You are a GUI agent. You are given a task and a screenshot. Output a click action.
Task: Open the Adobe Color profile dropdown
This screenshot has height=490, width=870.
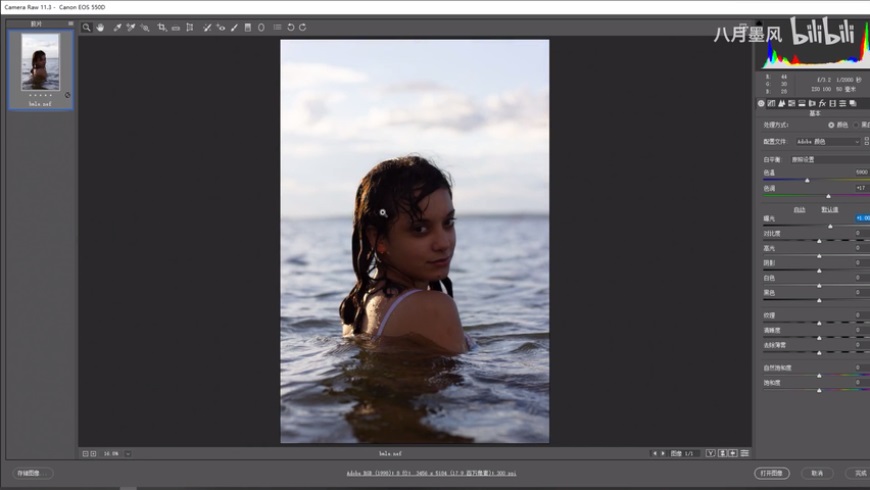[828, 142]
